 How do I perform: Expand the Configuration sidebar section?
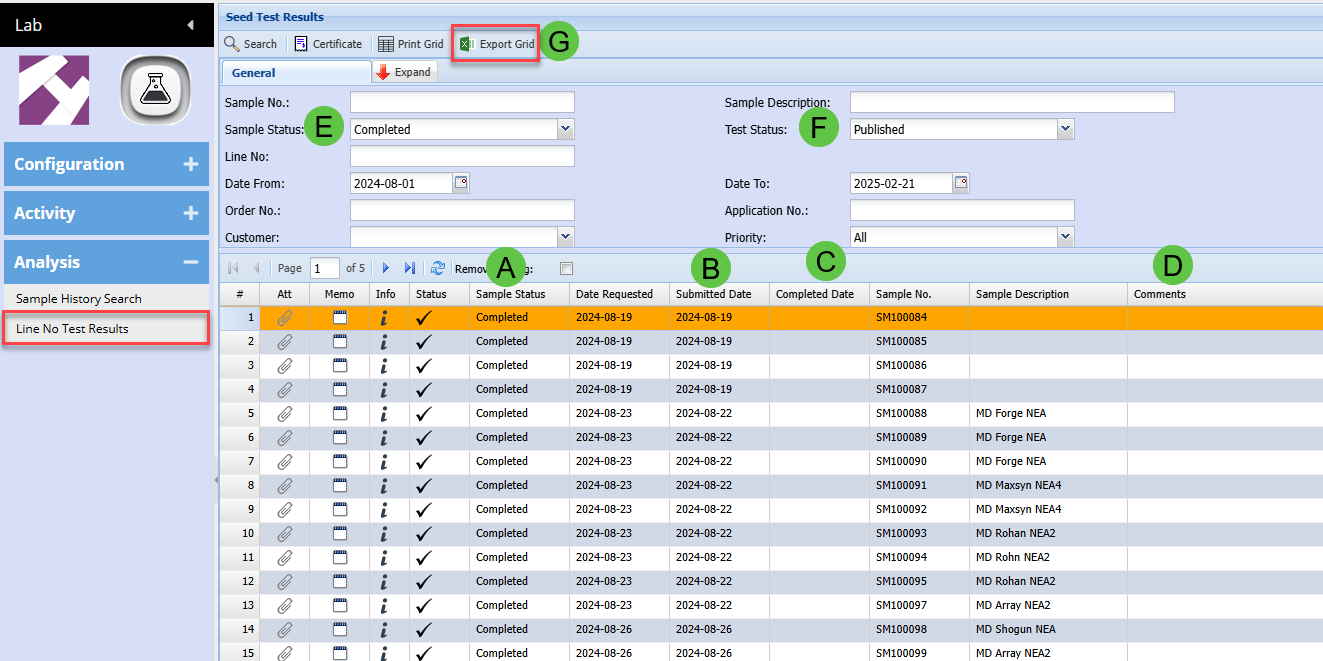(190, 164)
